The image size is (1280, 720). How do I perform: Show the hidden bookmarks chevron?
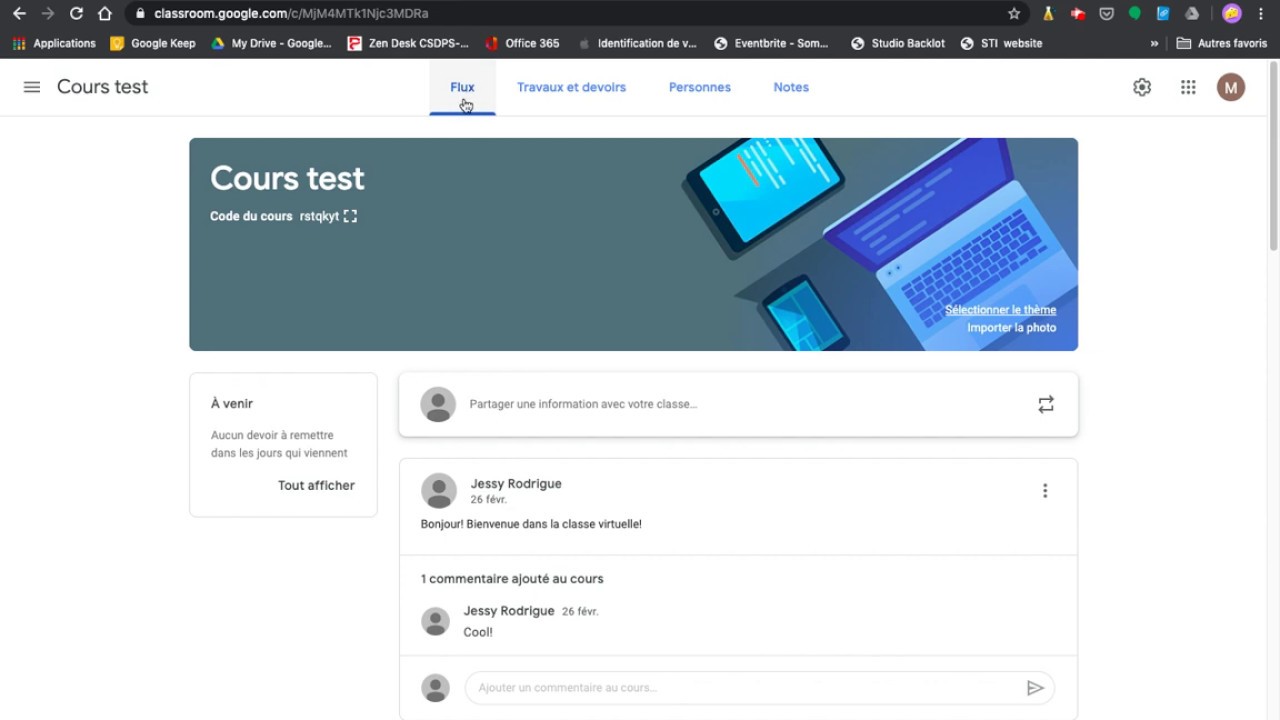[1154, 44]
